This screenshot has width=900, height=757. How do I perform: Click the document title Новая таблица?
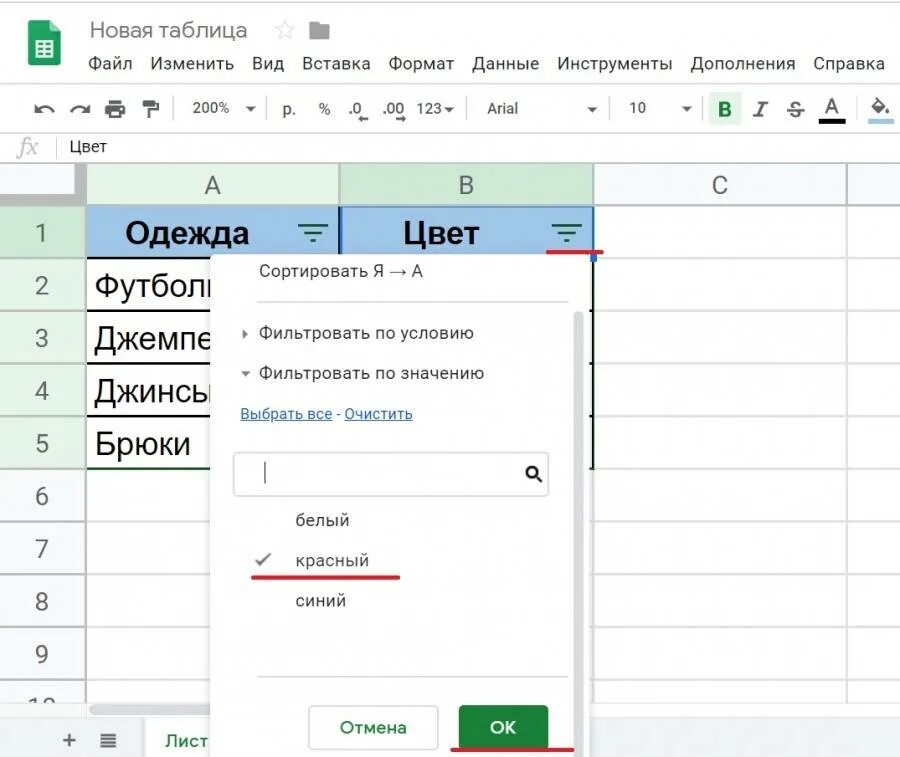point(169,30)
